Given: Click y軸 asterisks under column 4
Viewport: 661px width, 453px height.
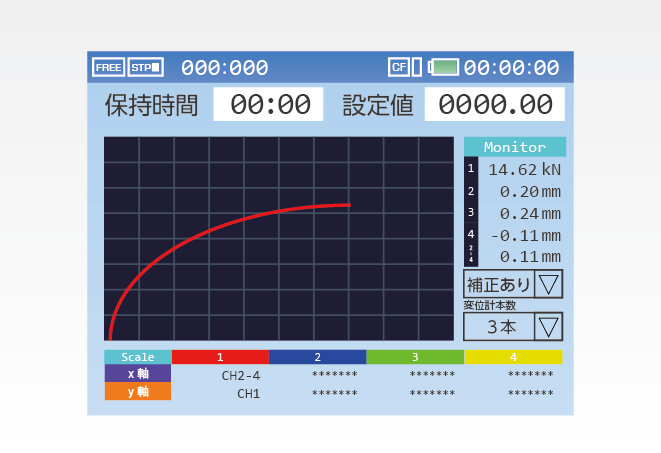Looking at the screenshot, I should (x=531, y=393).
